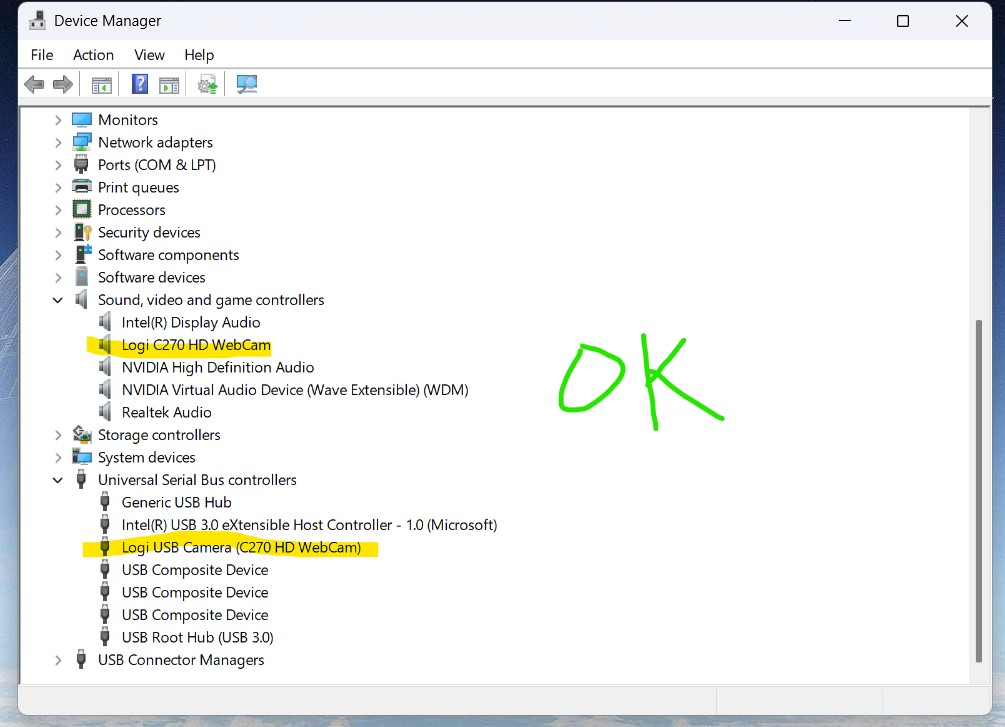Click the Show/Hide Action Pane toolbar icon

(169, 85)
